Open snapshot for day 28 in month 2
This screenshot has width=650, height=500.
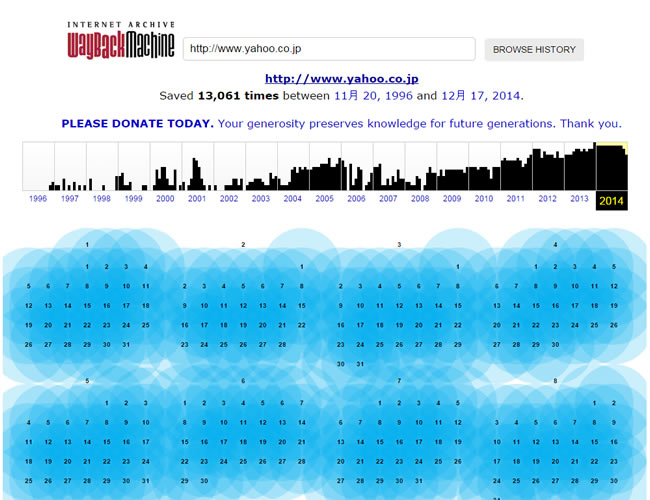(x=282, y=345)
